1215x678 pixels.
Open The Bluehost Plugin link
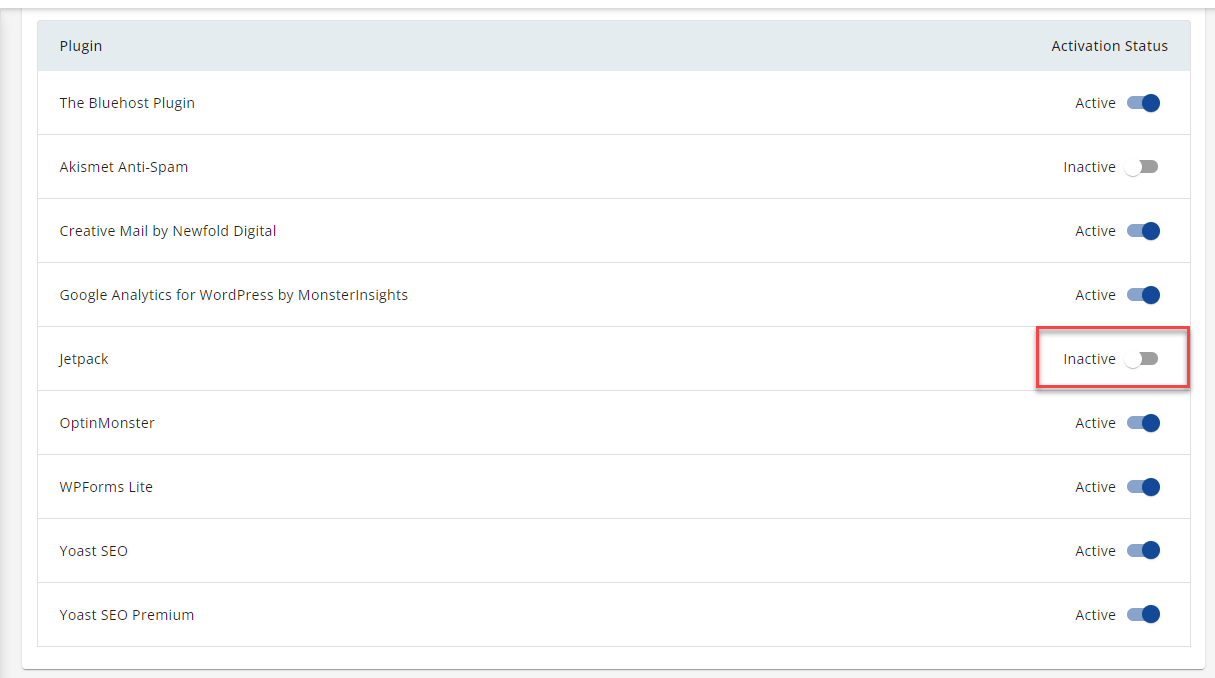coord(127,102)
